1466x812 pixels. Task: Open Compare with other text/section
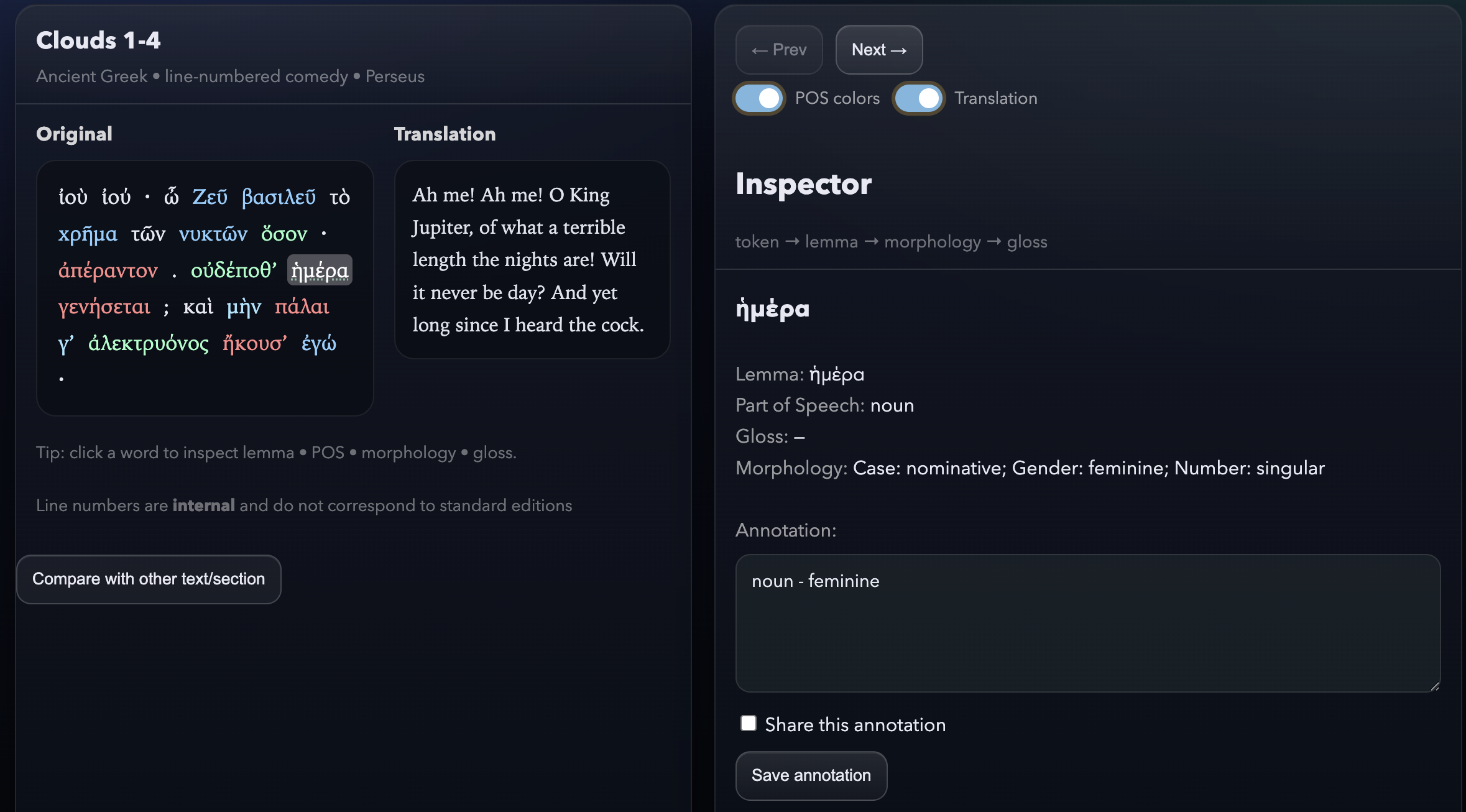[x=149, y=579]
